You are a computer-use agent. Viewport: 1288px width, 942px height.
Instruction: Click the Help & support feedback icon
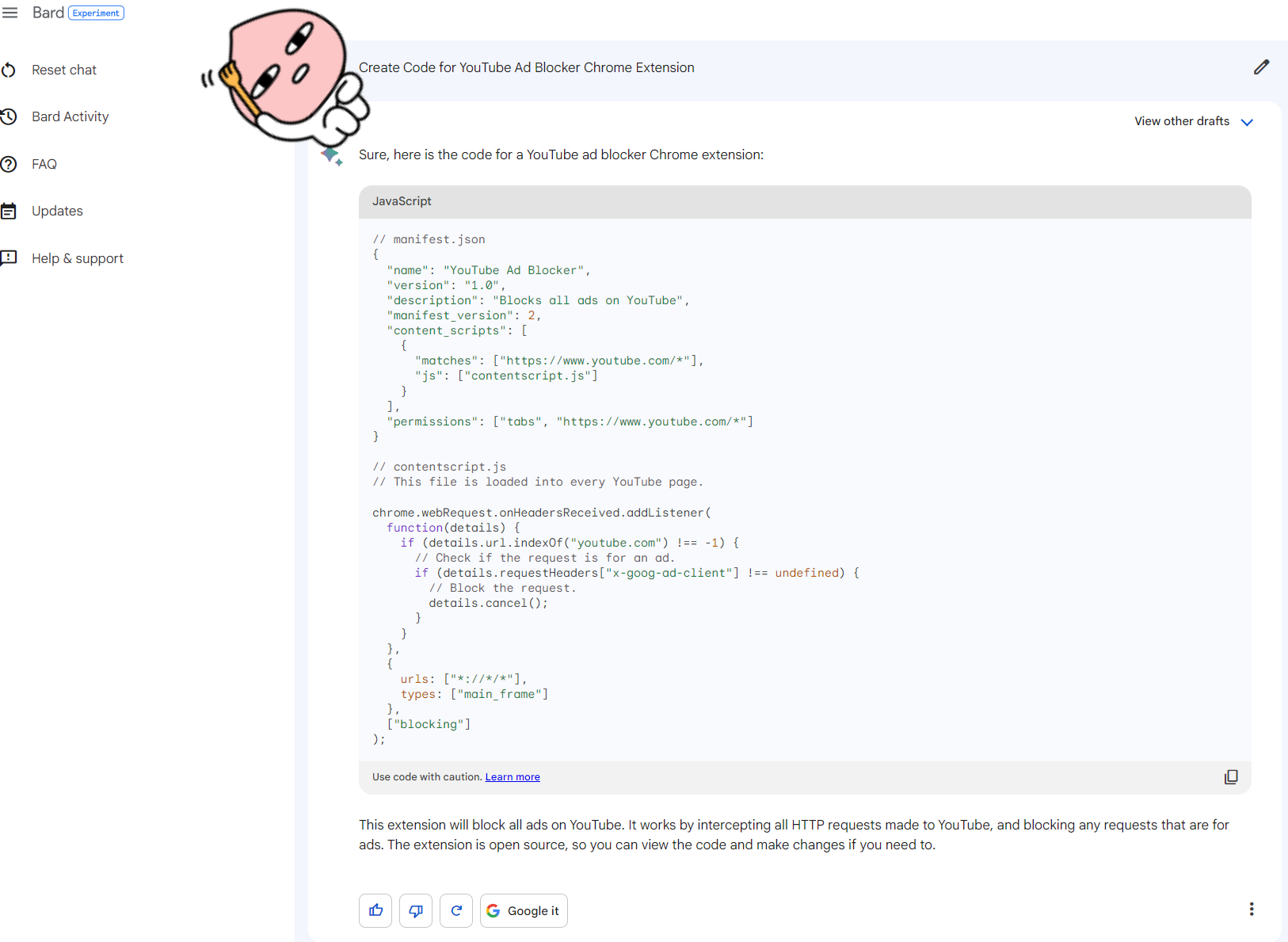coord(9,258)
